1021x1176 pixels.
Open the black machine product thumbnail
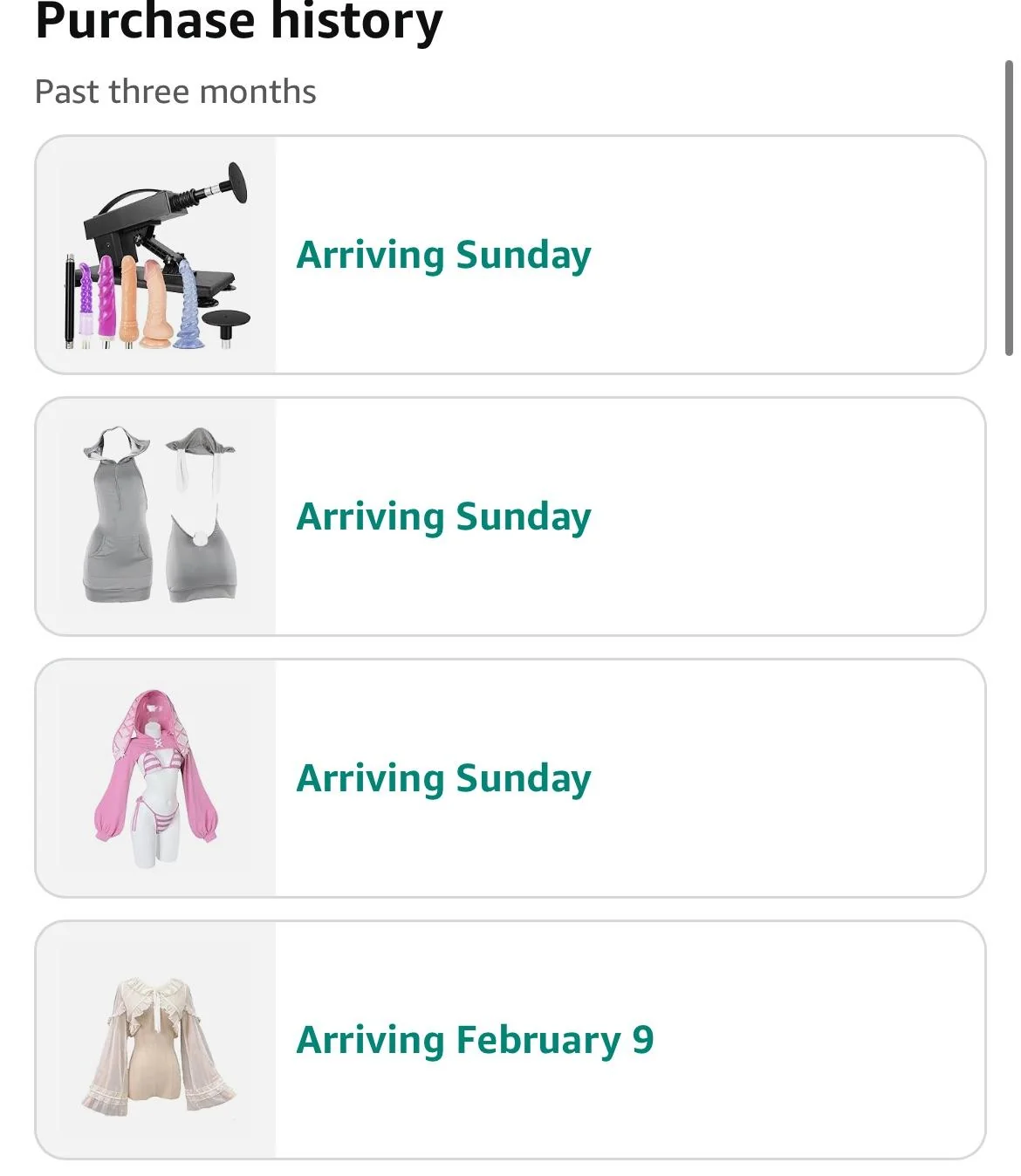coord(157,255)
